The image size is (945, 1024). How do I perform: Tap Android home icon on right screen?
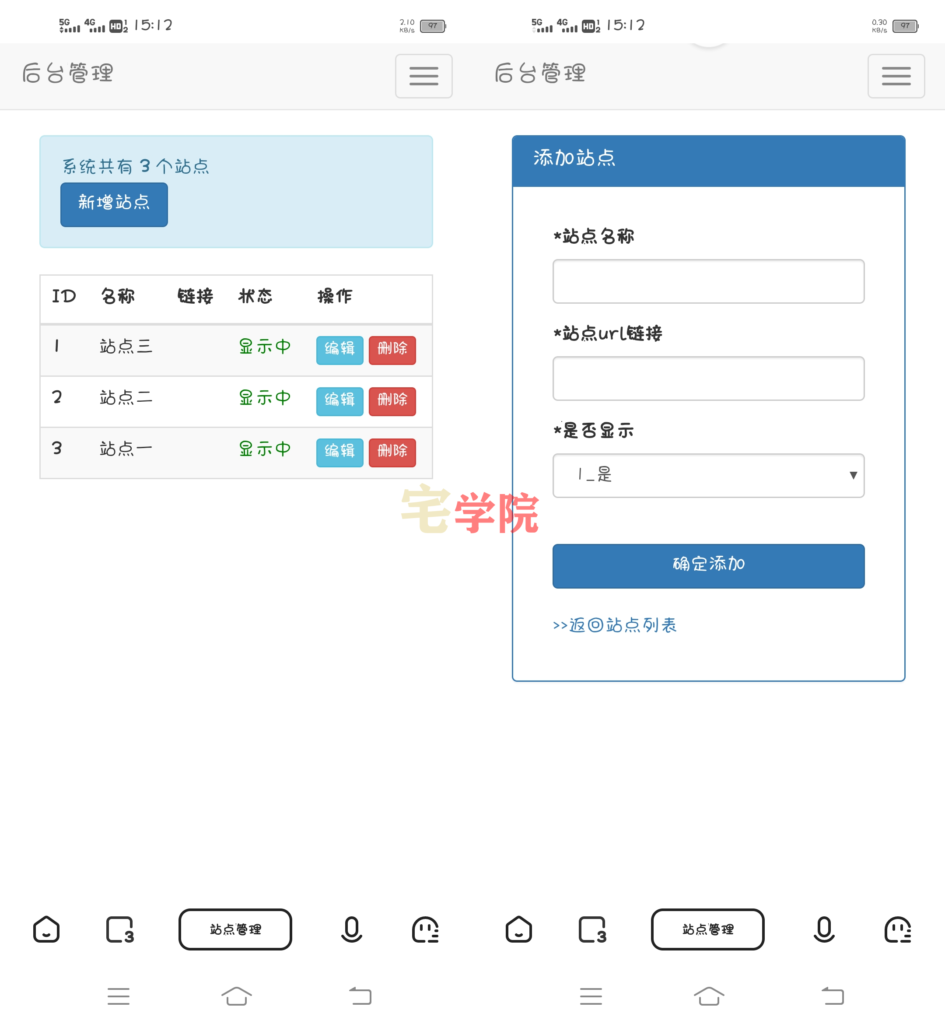(x=709, y=996)
